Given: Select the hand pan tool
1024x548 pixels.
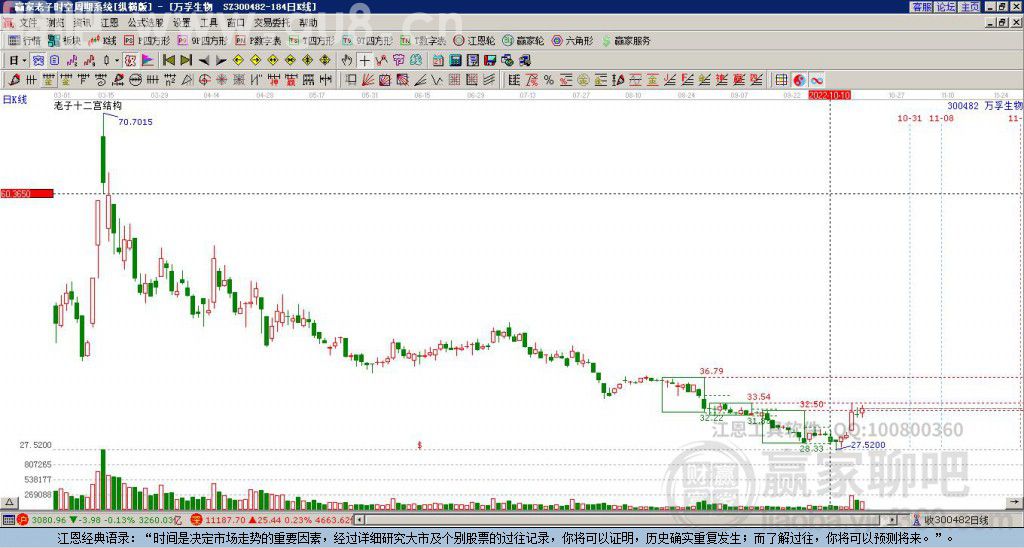Looking at the screenshot, I should pos(347,61).
